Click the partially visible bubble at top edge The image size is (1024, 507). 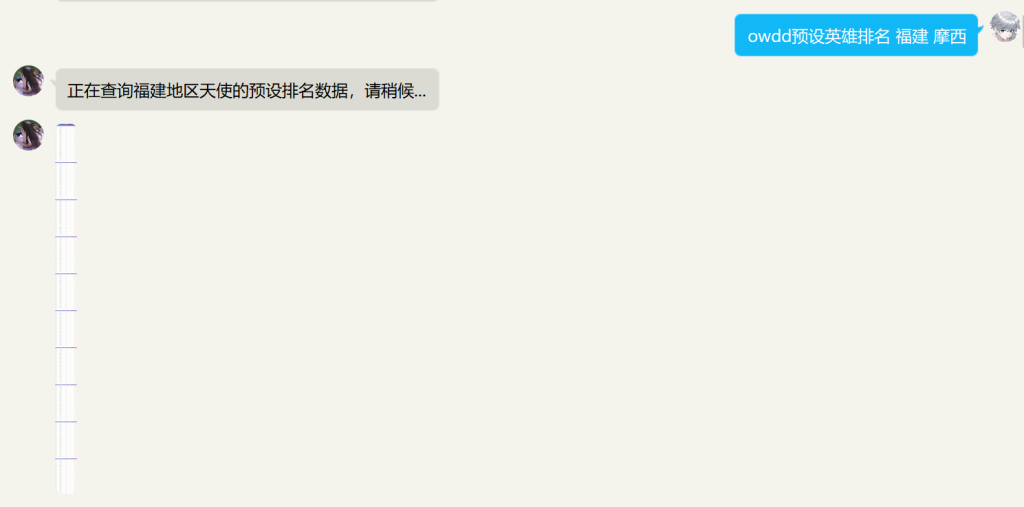coord(247,1)
